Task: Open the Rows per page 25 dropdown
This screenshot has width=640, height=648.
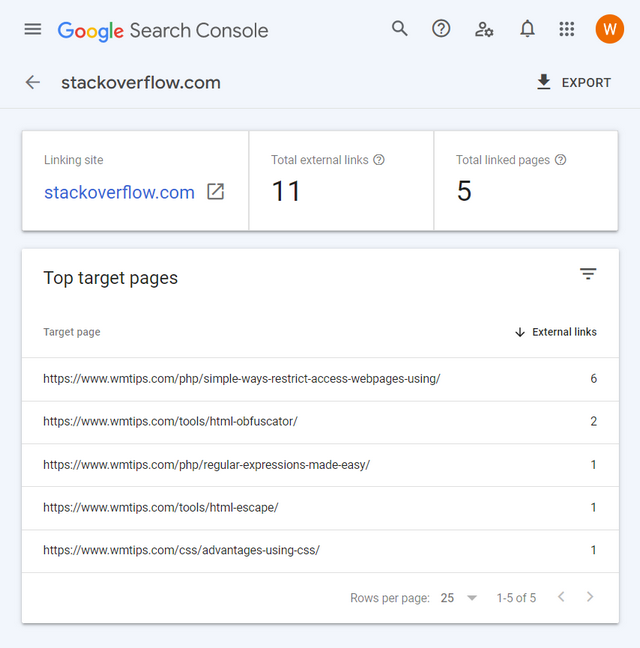Action: [459, 598]
